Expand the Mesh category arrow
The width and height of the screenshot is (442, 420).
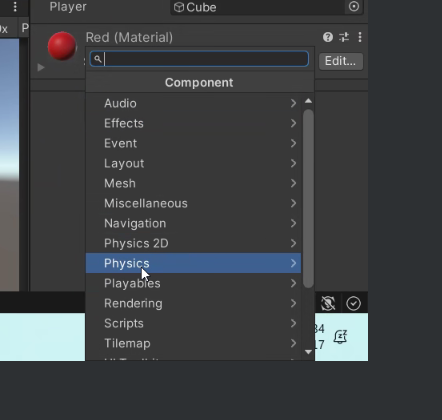tap(293, 183)
